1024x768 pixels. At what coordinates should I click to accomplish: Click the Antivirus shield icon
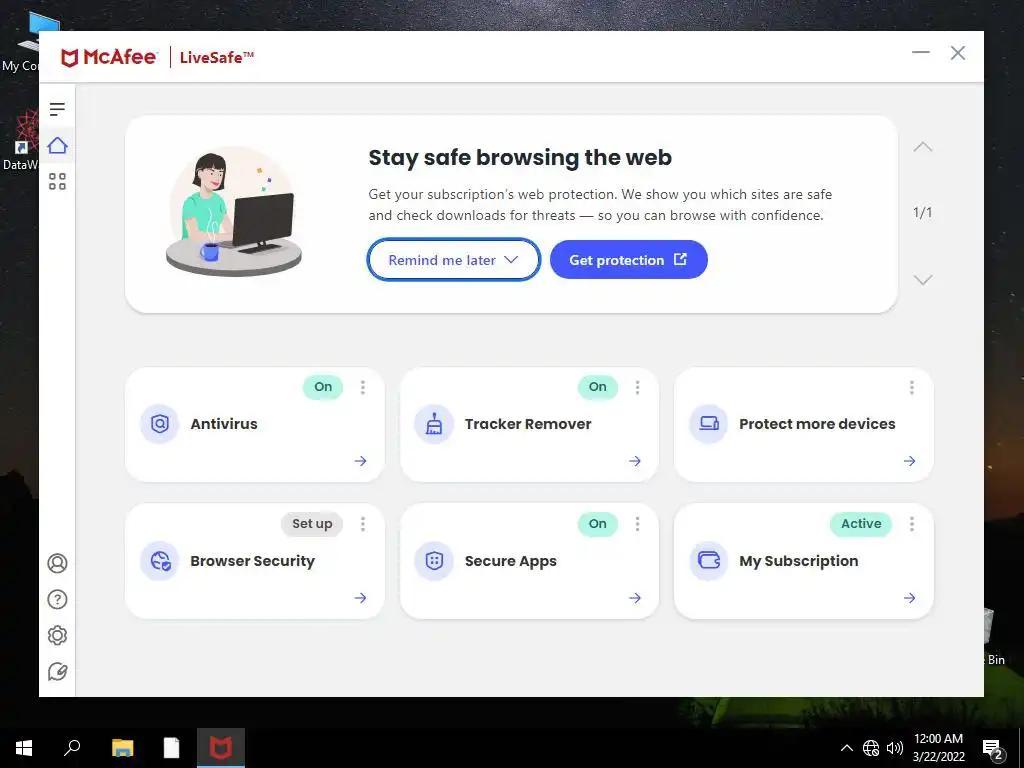coord(160,424)
